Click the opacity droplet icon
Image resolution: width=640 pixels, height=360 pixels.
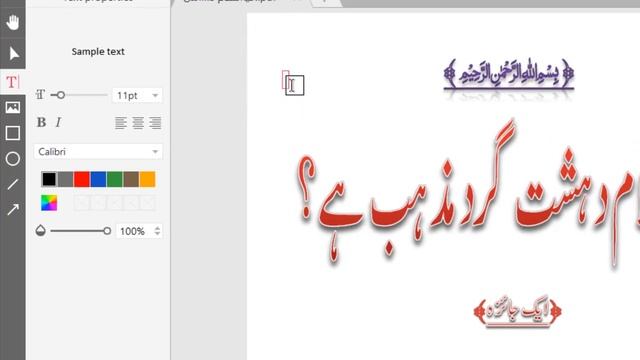click(40, 231)
